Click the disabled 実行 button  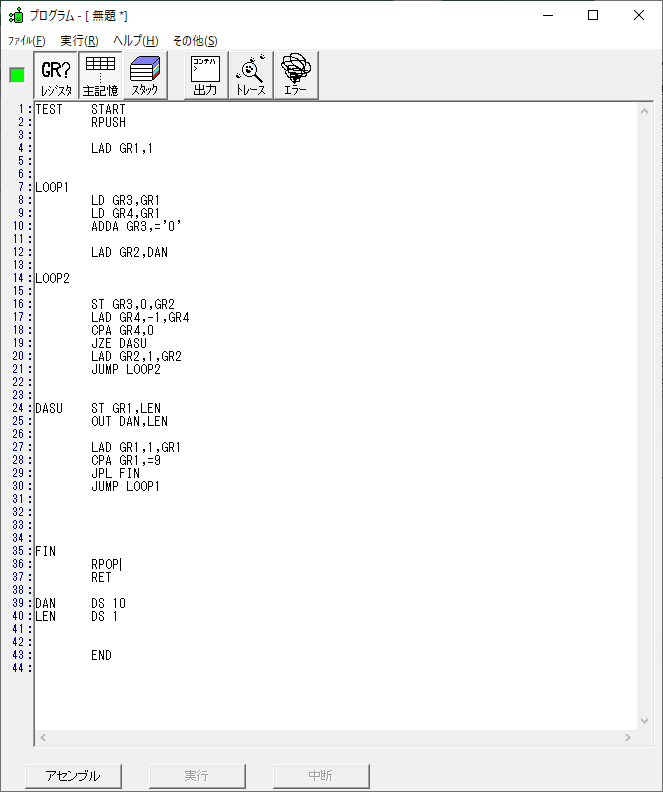pos(197,775)
